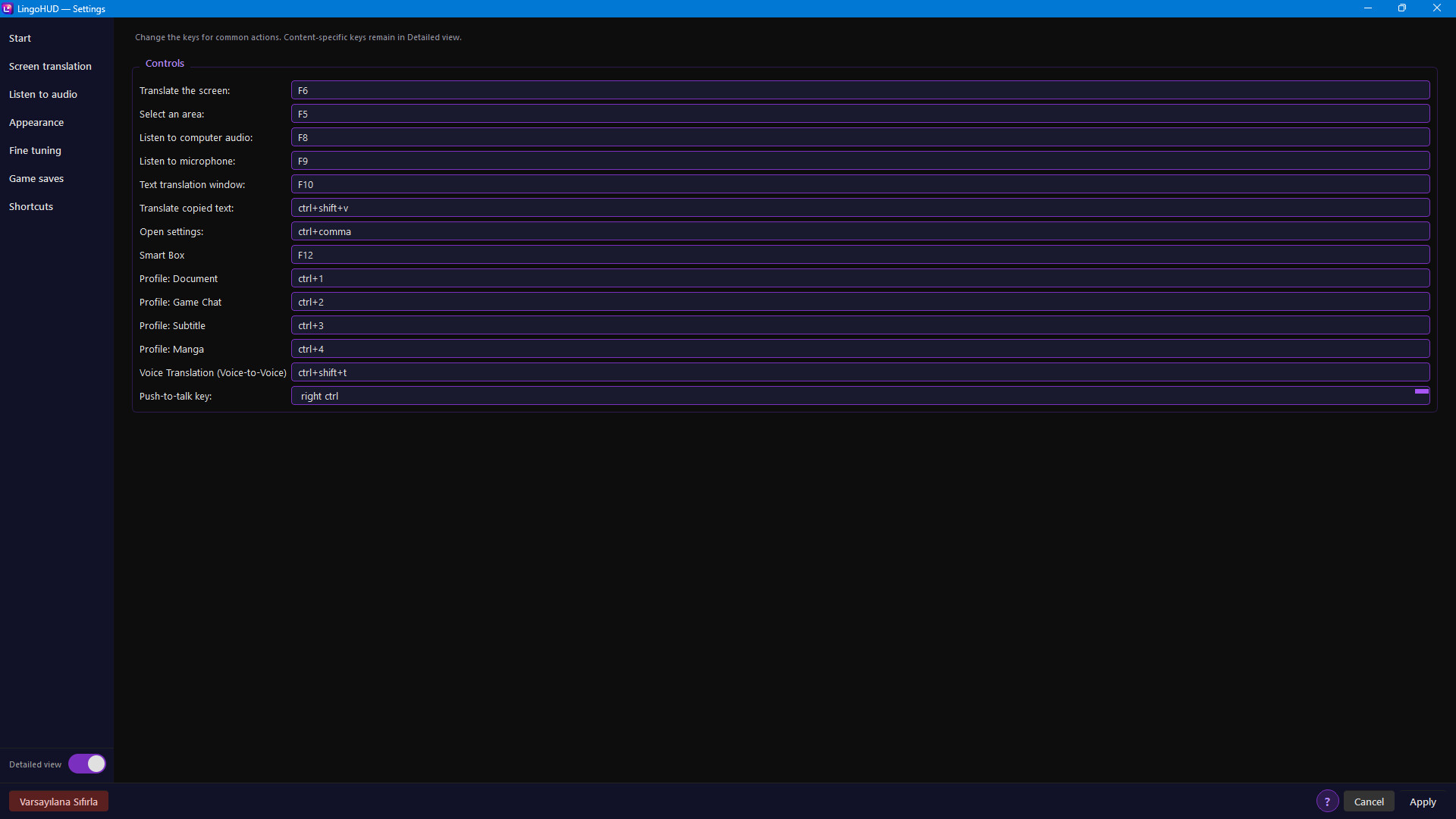Open the Start section

(20, 38)
